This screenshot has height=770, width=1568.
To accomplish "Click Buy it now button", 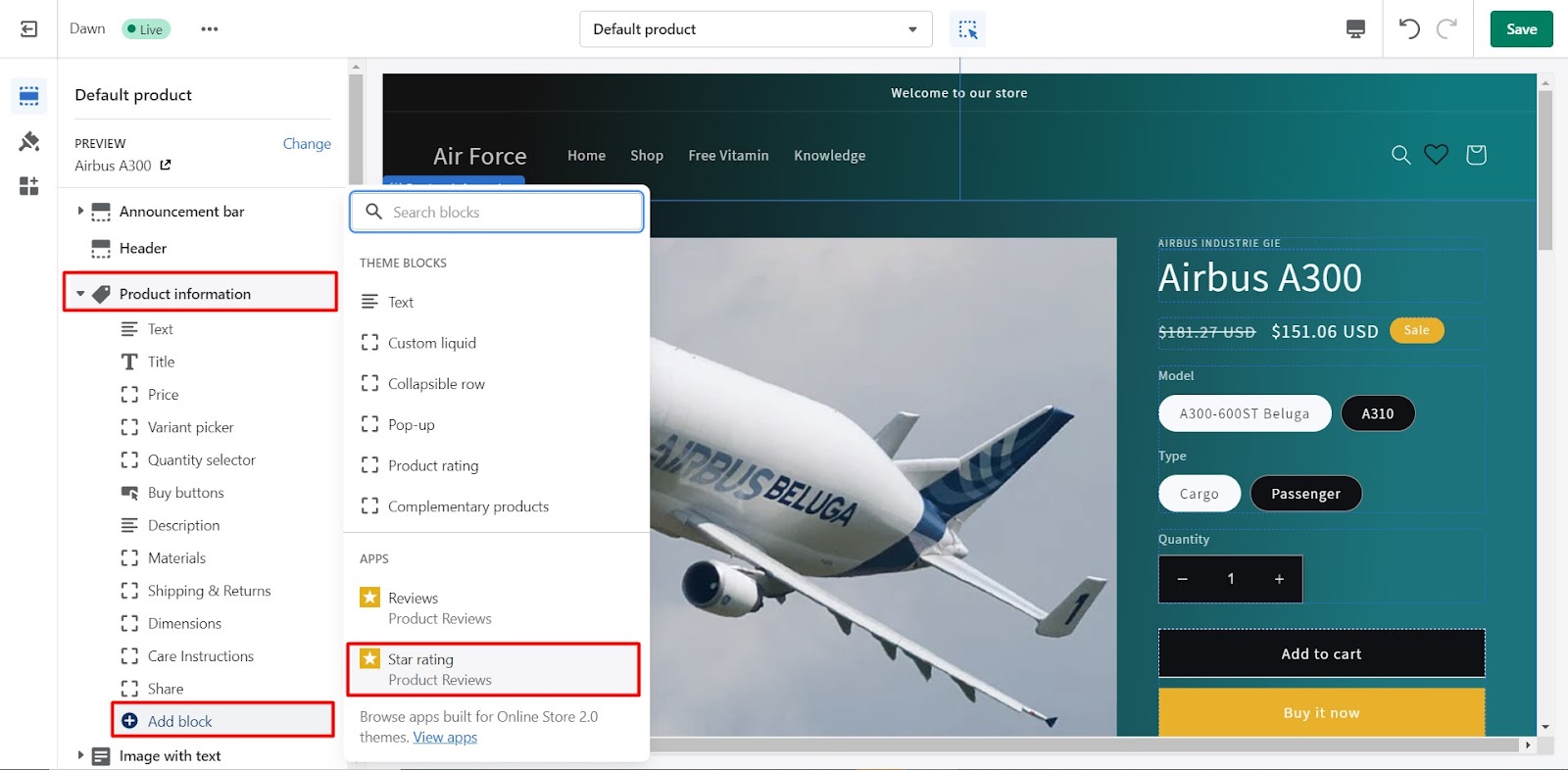I will [1321, 712].
